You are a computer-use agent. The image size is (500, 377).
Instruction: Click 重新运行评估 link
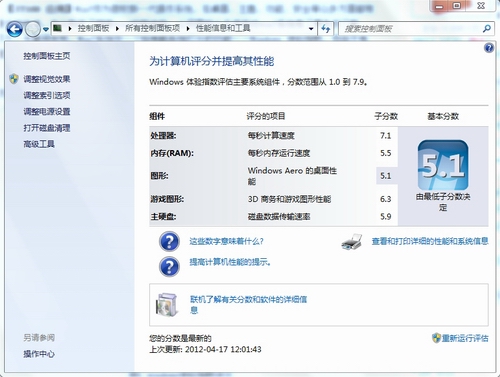(x=465, y=338)
